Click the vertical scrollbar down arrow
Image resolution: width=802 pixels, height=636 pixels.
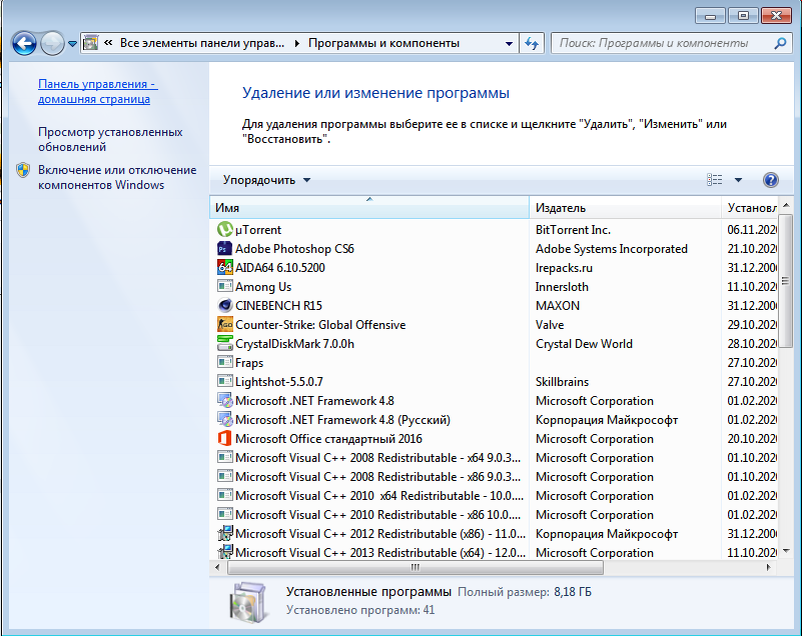point(786,551)
